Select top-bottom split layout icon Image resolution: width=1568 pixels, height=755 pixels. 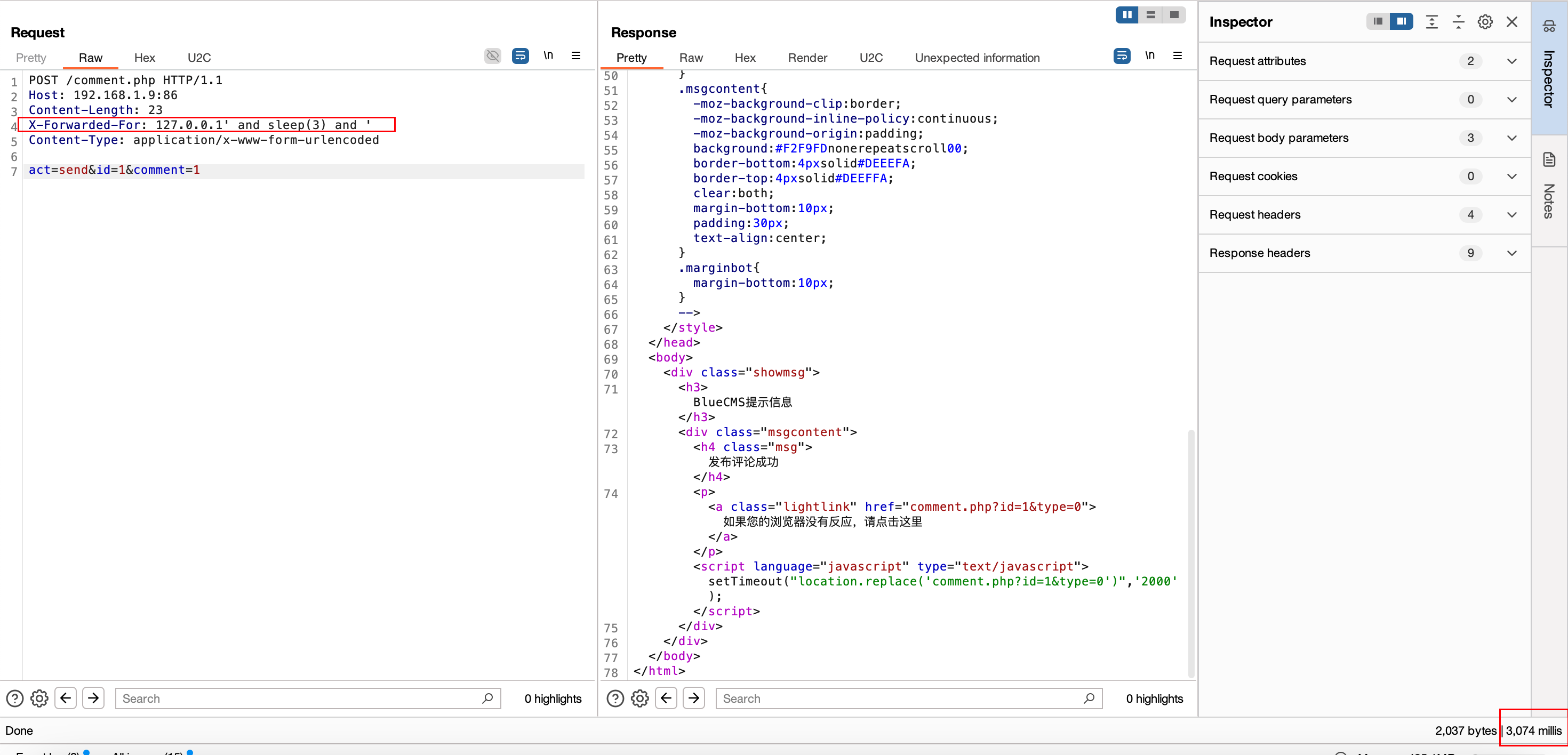pos(1150,14)
